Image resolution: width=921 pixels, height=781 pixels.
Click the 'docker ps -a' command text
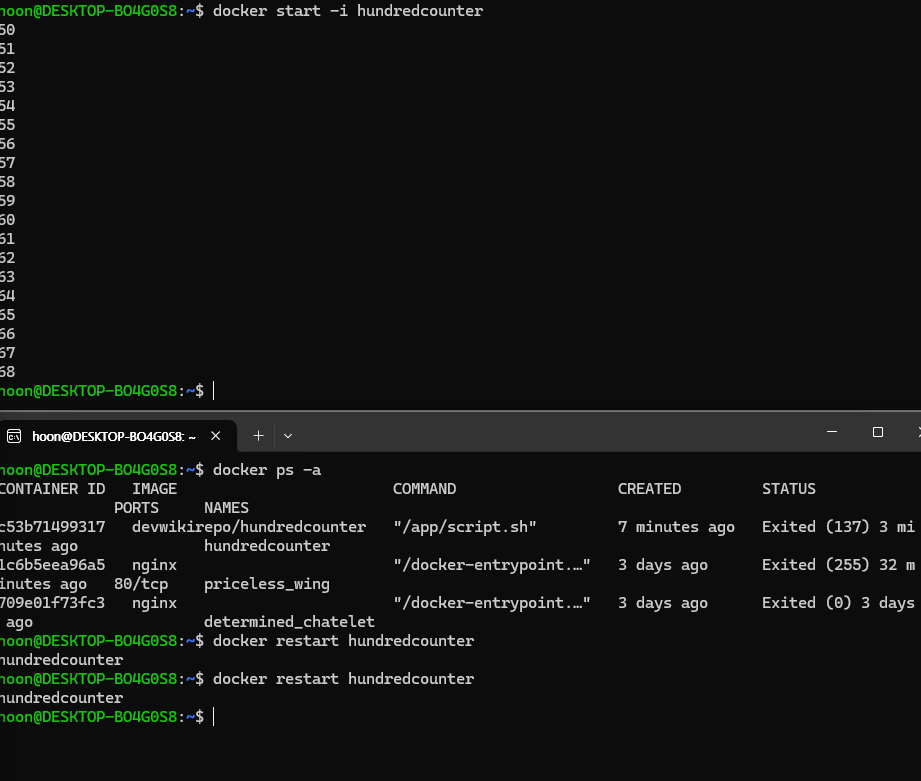tap(267, 470)
